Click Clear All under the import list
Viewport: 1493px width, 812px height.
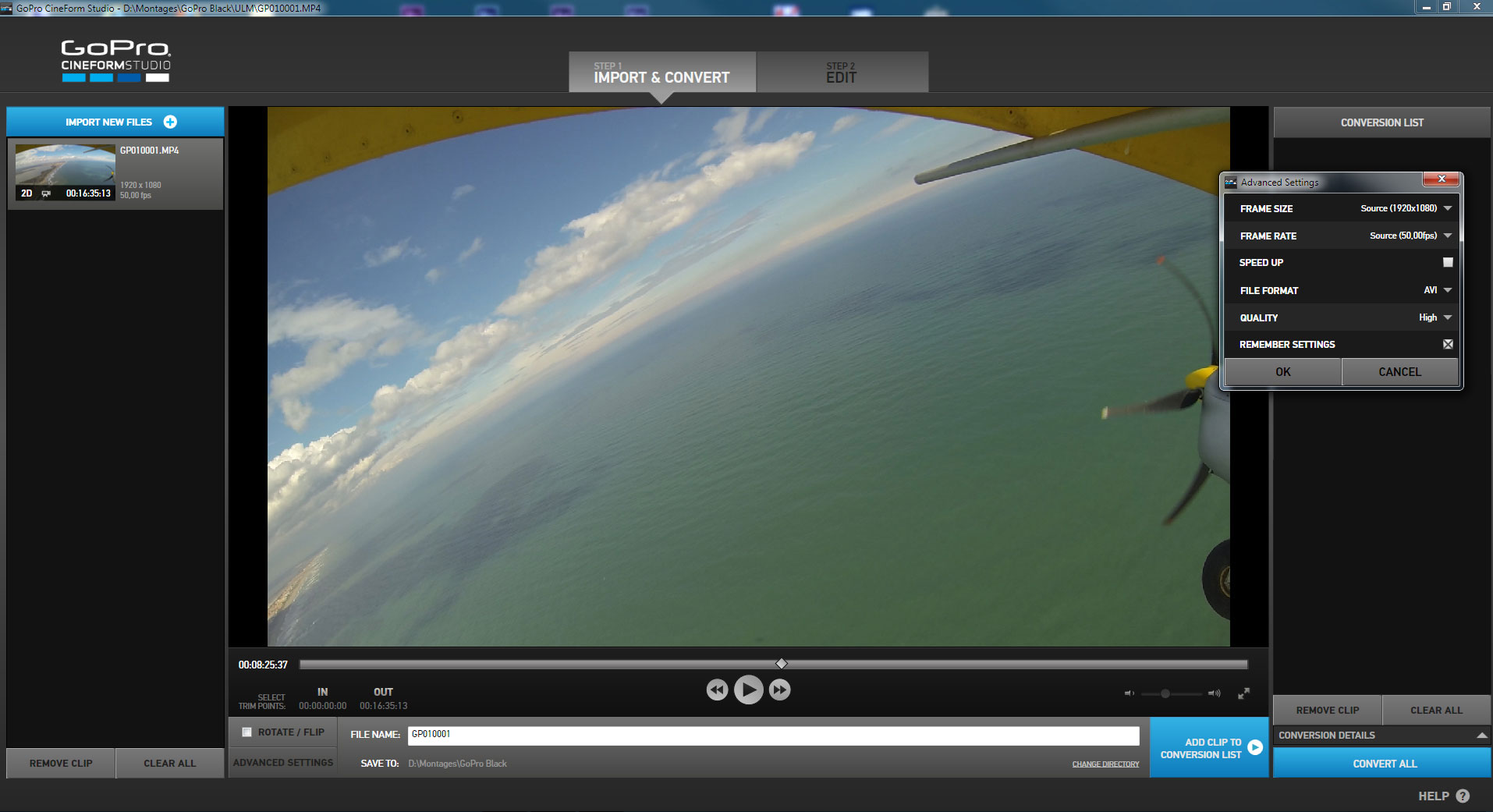pyautogui.click(x=170, y=764)
